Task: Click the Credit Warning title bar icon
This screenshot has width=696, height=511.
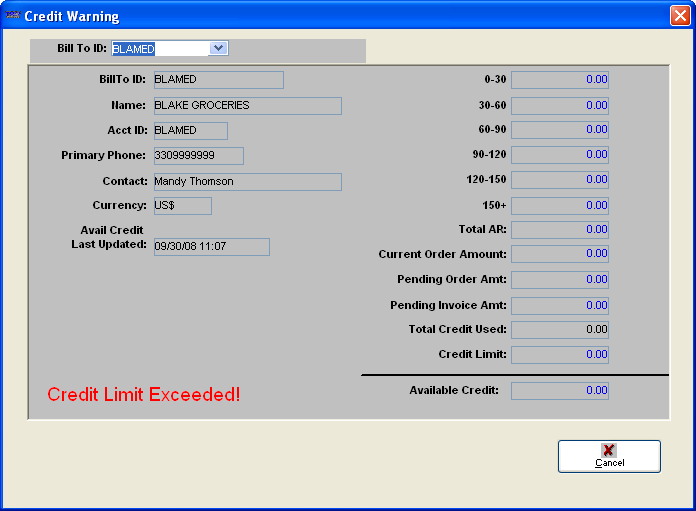Action: coord(12,16)
